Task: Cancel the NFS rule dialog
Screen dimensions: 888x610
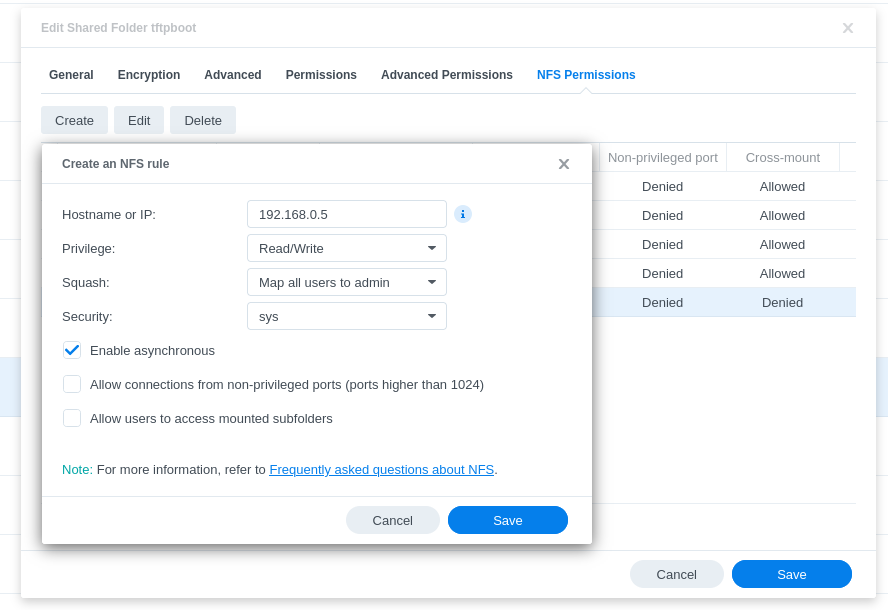Action: tap(392, 521)
